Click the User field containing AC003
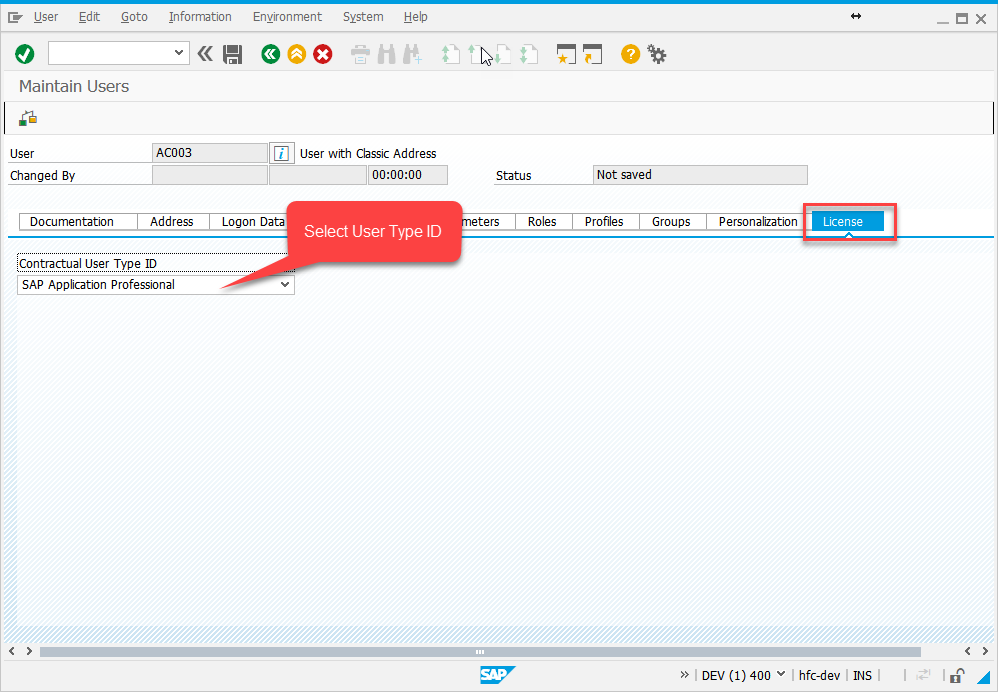998x692 pixels. 210,153
